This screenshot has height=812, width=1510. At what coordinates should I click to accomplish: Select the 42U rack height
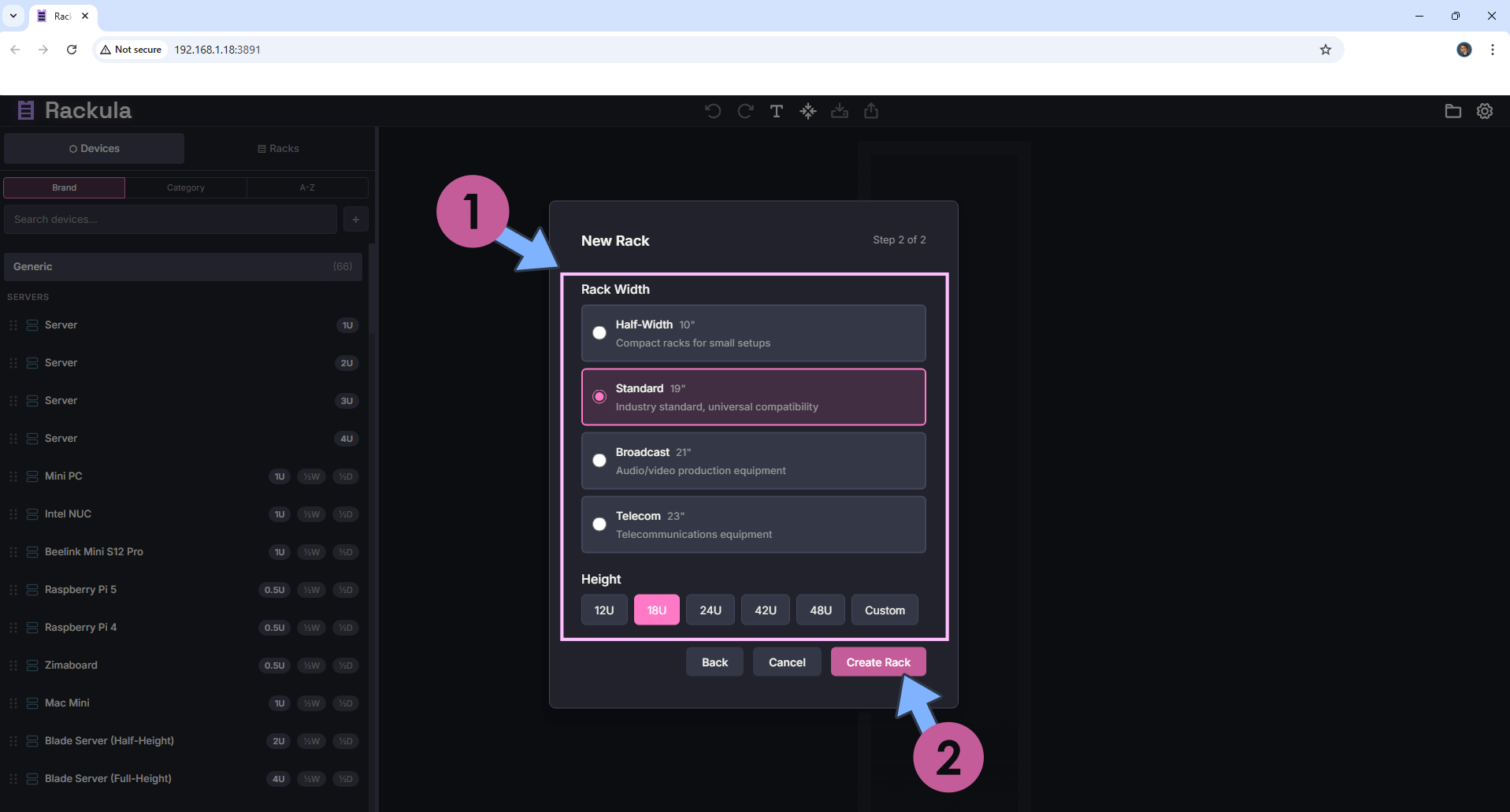pyautogui.click(x=765, y=610)
